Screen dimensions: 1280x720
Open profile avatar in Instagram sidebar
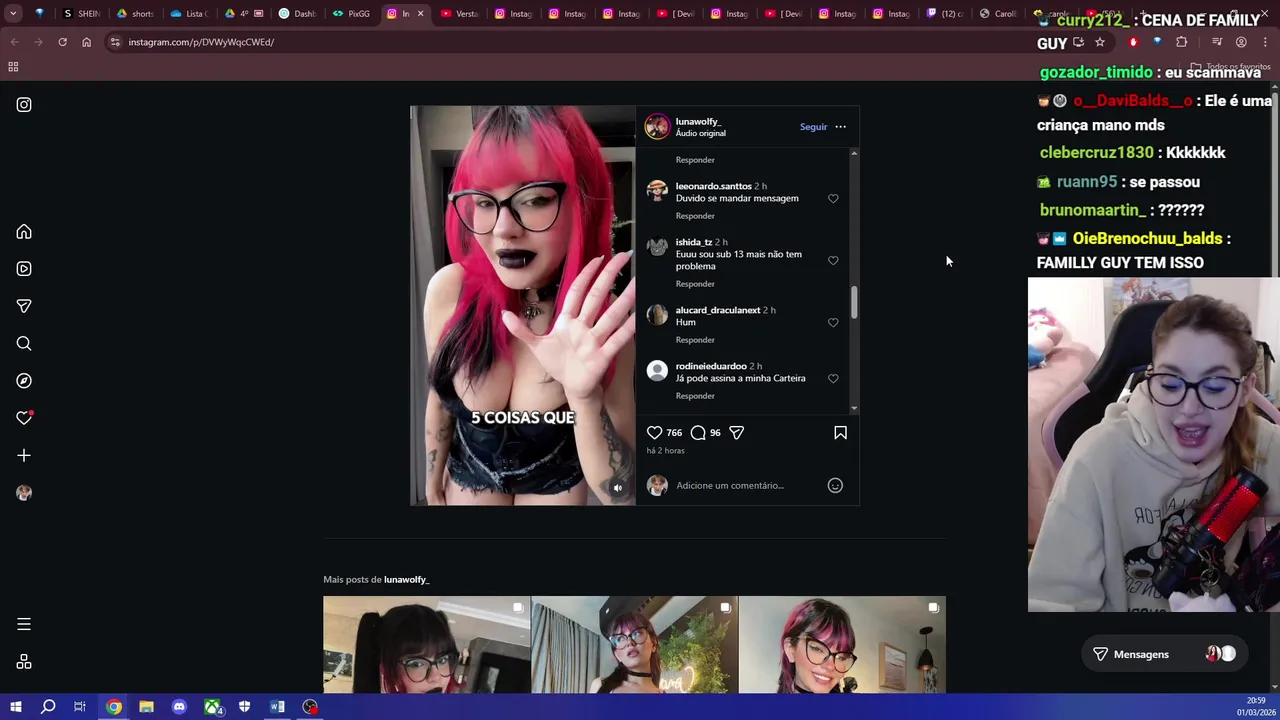24,493
